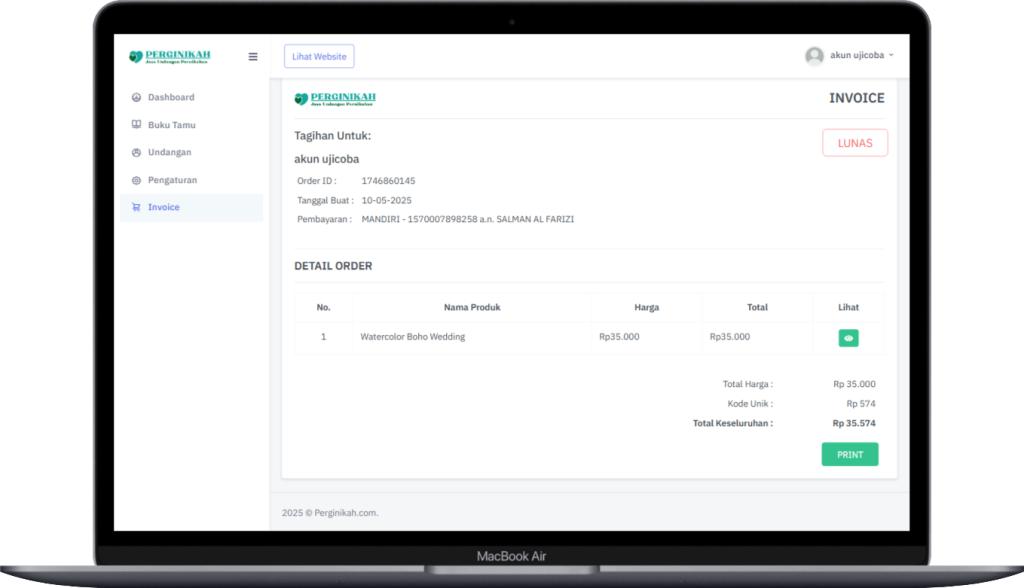
Task: Click the PRINT button
Action: pos(850,455)
